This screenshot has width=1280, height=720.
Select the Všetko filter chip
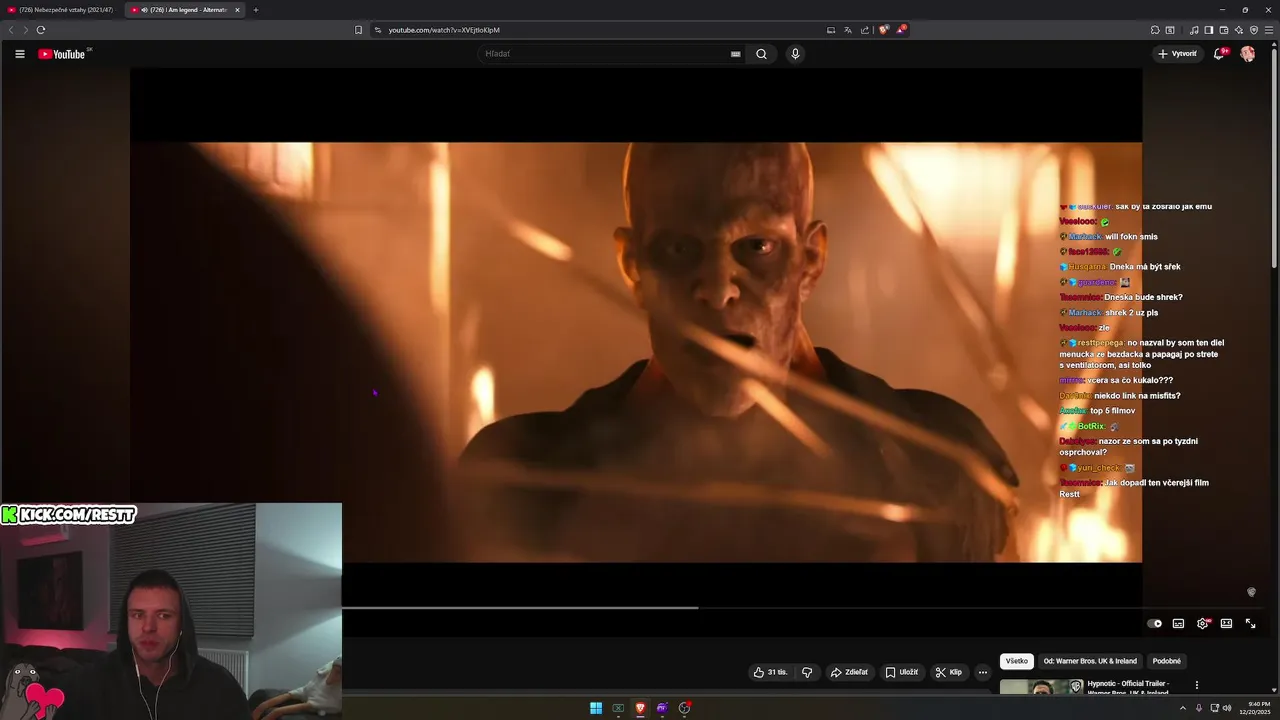[1016, 661]
